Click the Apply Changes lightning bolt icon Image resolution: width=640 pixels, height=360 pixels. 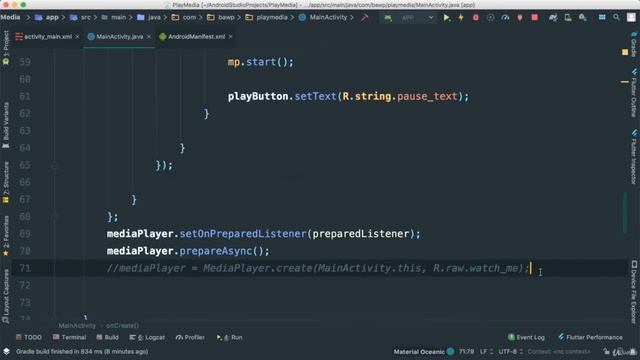[461, 18]
